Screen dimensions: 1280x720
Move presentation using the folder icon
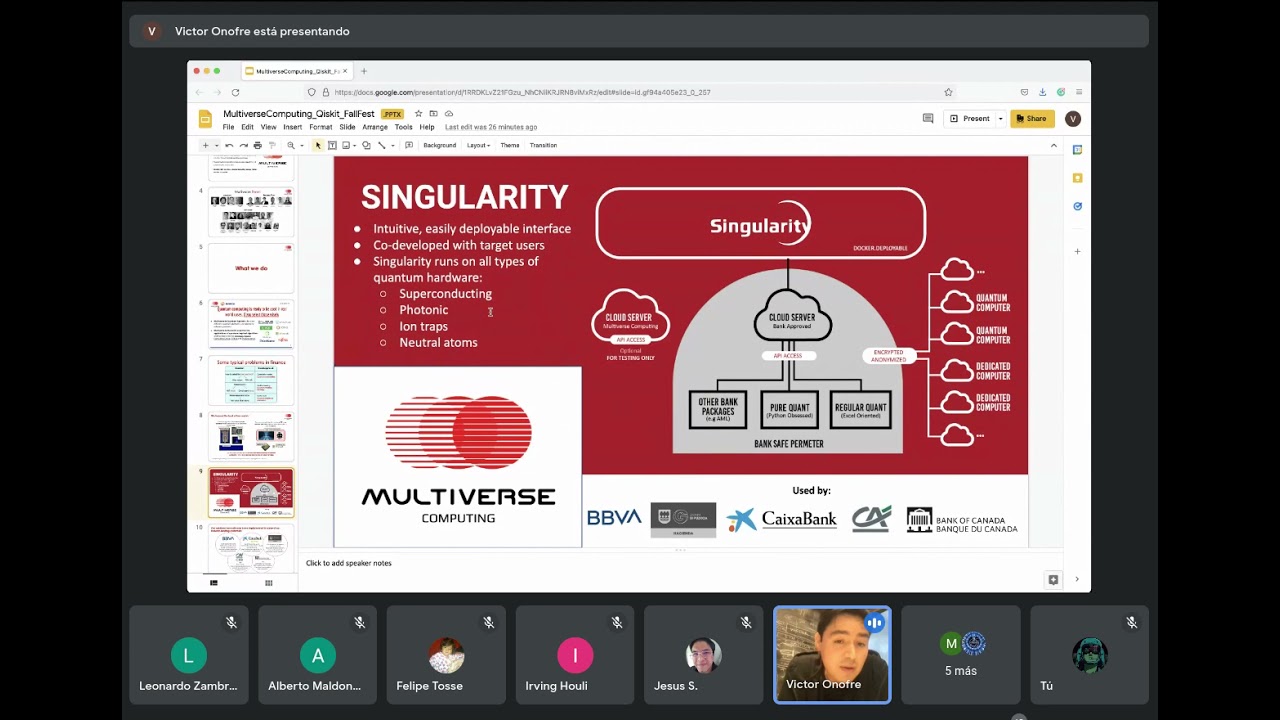434,114
